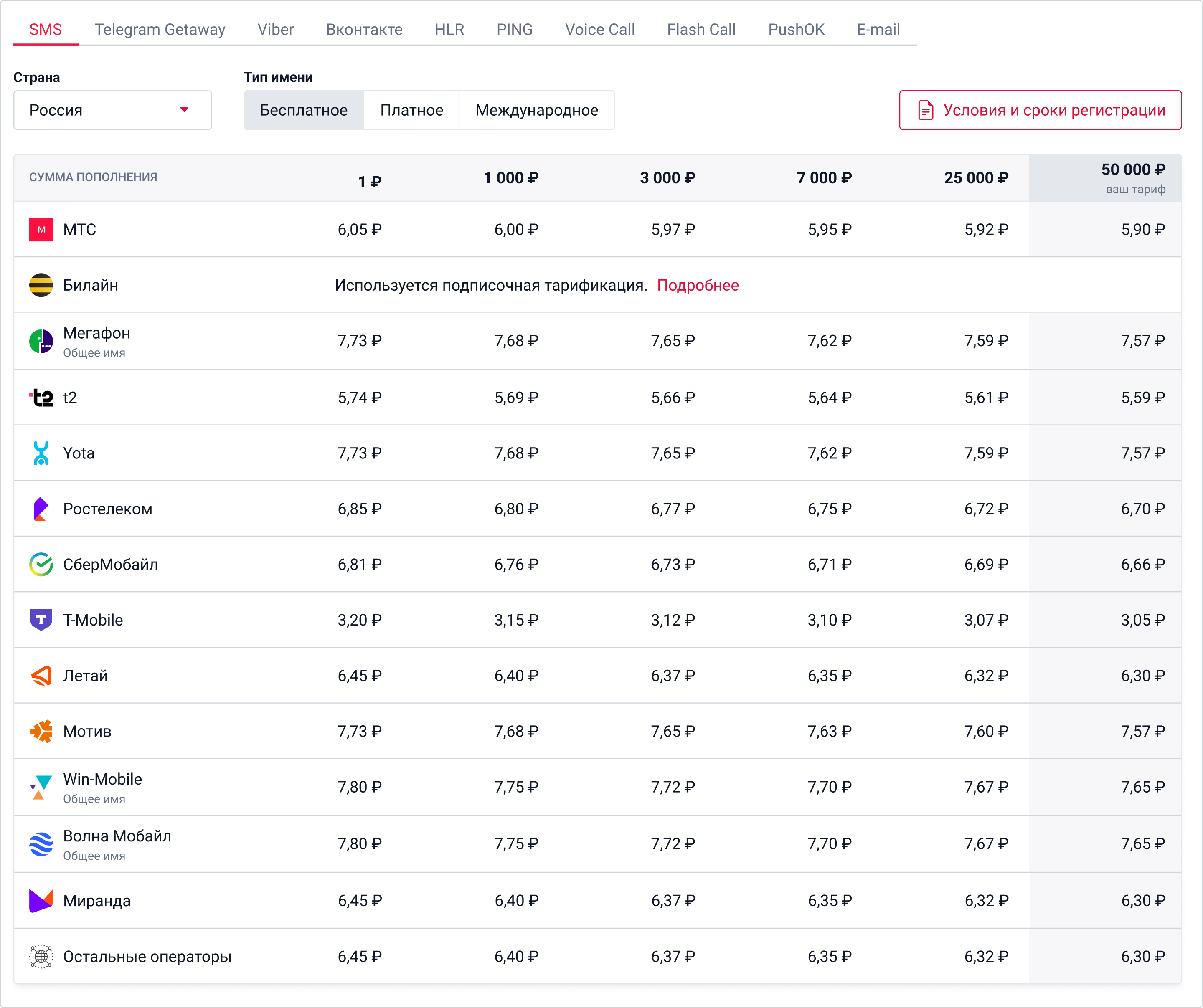Switch to the E-mail tab

click(879, 29)
